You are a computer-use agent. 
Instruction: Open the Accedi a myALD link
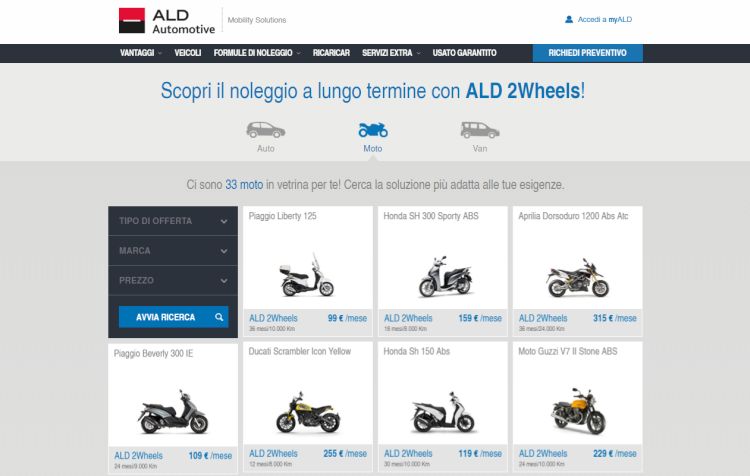pos(605,20)
